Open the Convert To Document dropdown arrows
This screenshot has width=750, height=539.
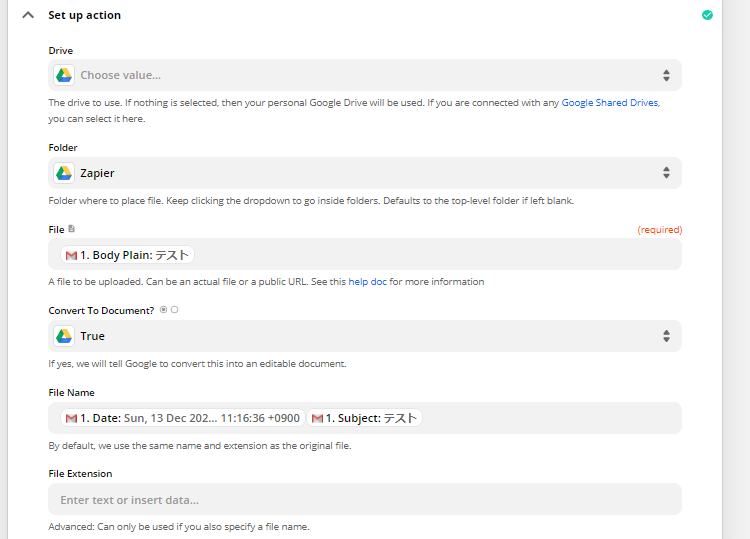666,336
